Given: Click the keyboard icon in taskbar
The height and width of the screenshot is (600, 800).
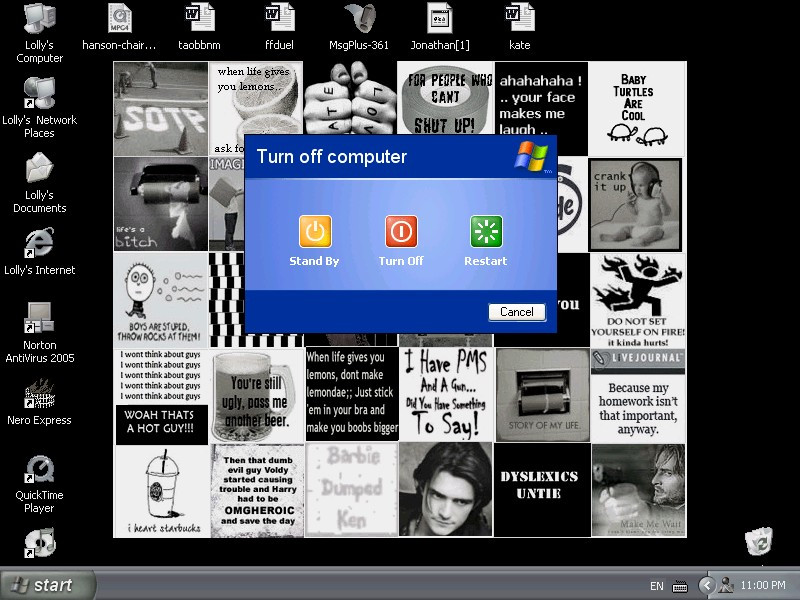Looking at the screenshot, I should tap(680, 587).
